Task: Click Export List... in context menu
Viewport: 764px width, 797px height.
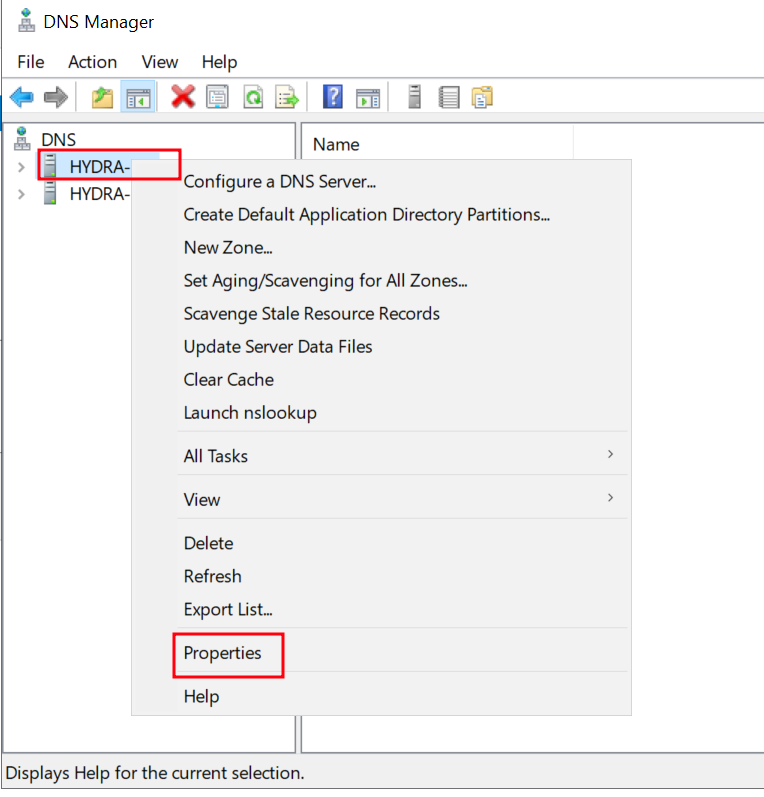Action: (x=228, y=609)
